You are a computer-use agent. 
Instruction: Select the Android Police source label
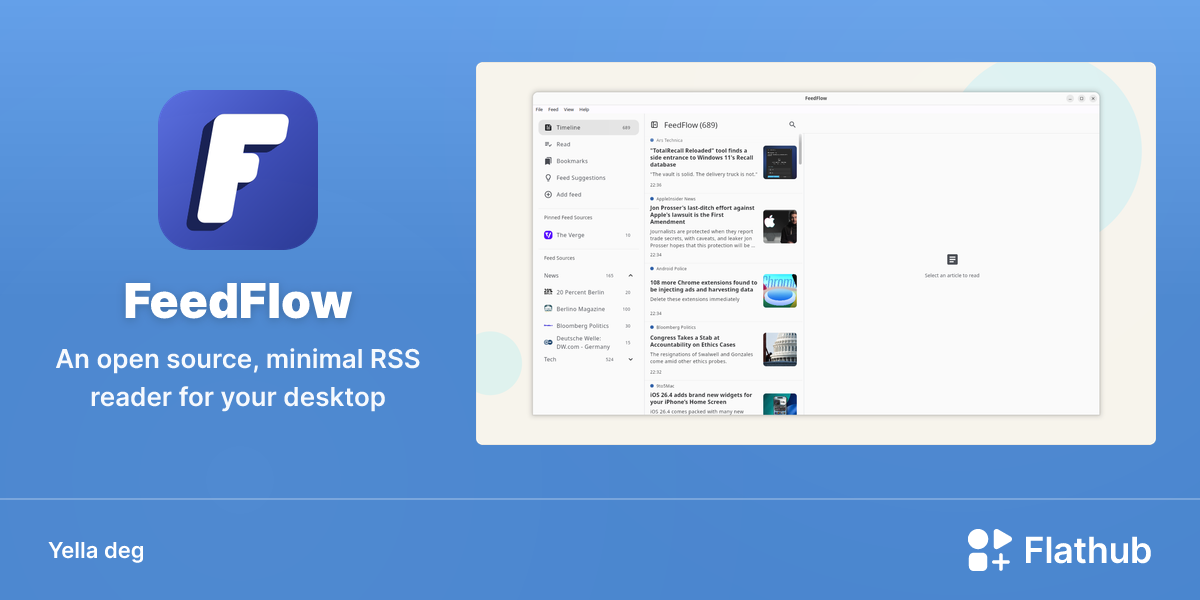[671, 268]
